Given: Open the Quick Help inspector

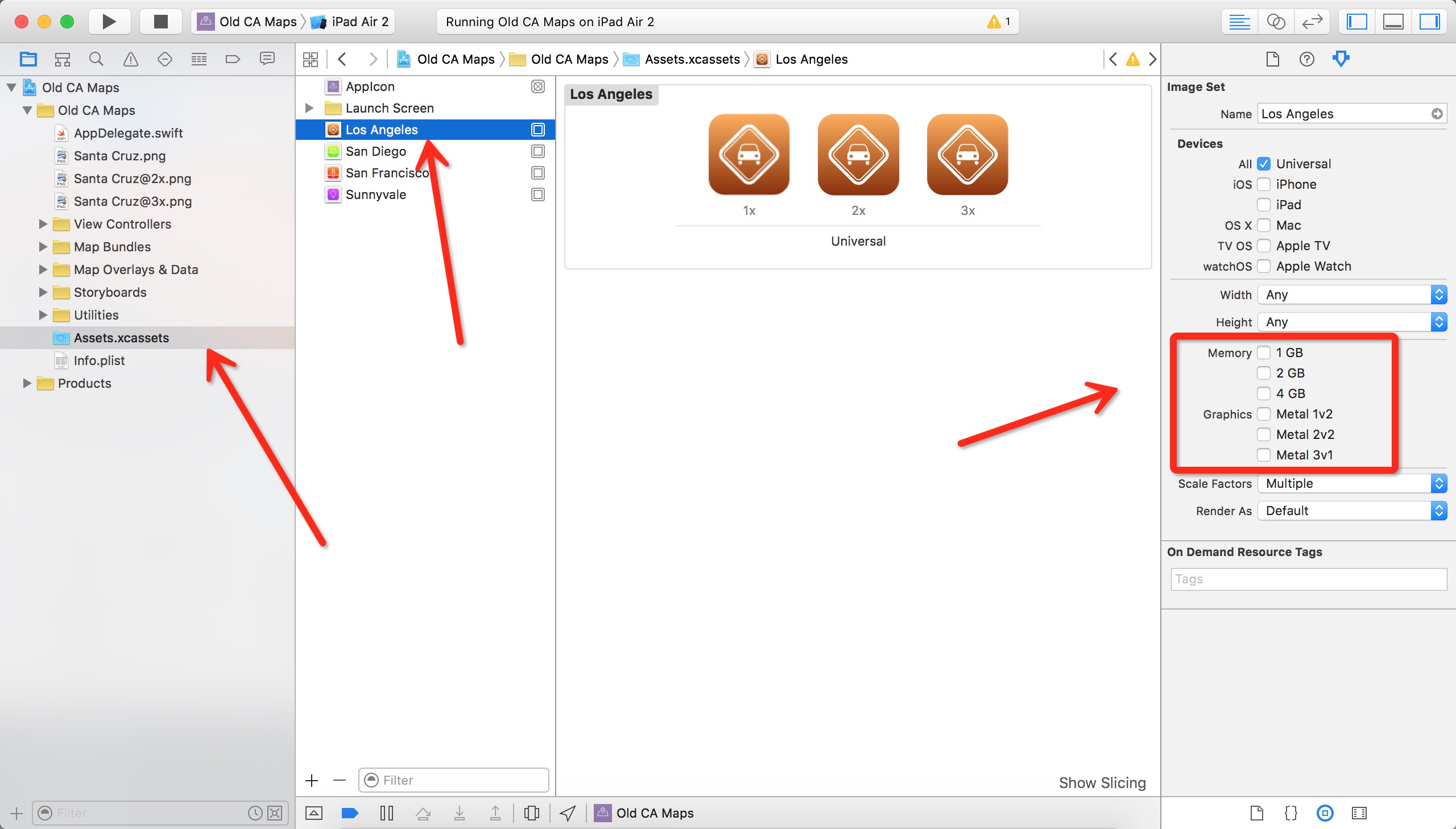Looking at the screenshot, I should (1306, 59).
